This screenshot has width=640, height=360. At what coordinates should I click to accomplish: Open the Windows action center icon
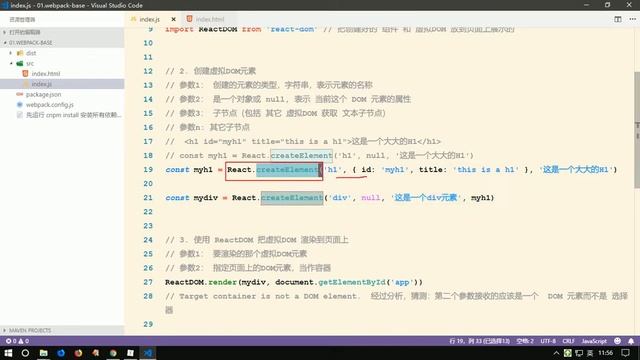click(x=626, y=353)
